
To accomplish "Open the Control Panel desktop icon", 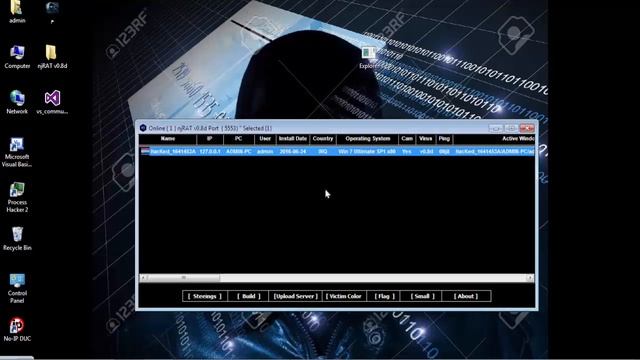I will click(x=17, y=289).
